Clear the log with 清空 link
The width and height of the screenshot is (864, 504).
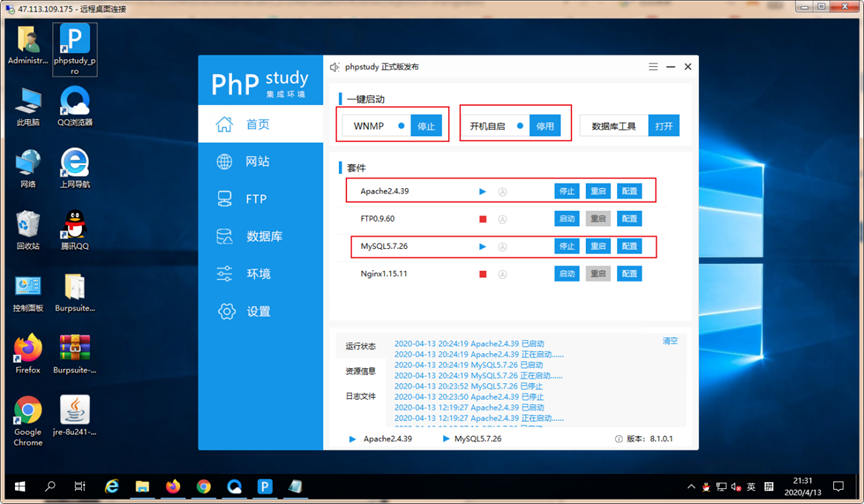[x=670, y=341]
